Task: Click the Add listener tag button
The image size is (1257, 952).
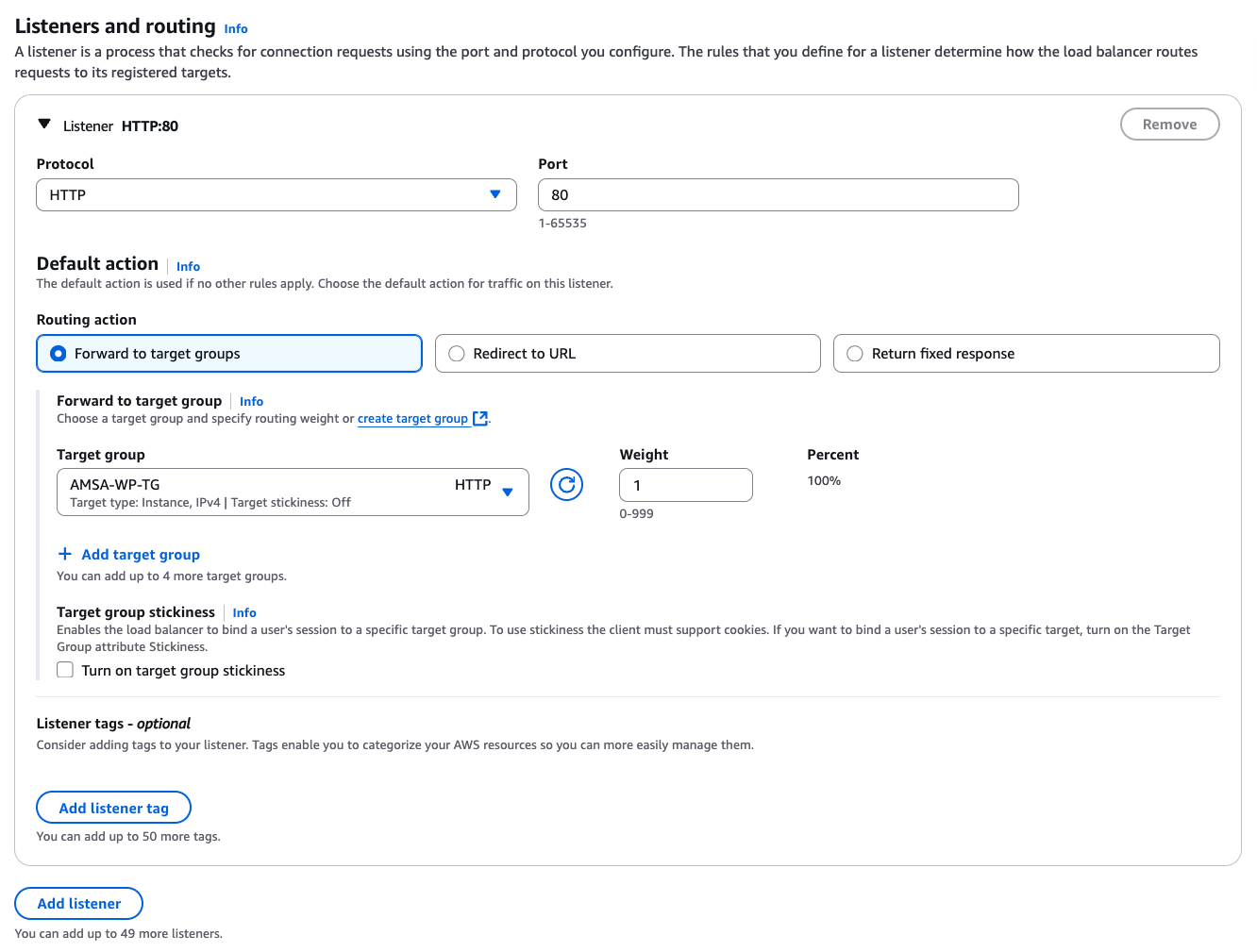Action: (x=113, y=809)
